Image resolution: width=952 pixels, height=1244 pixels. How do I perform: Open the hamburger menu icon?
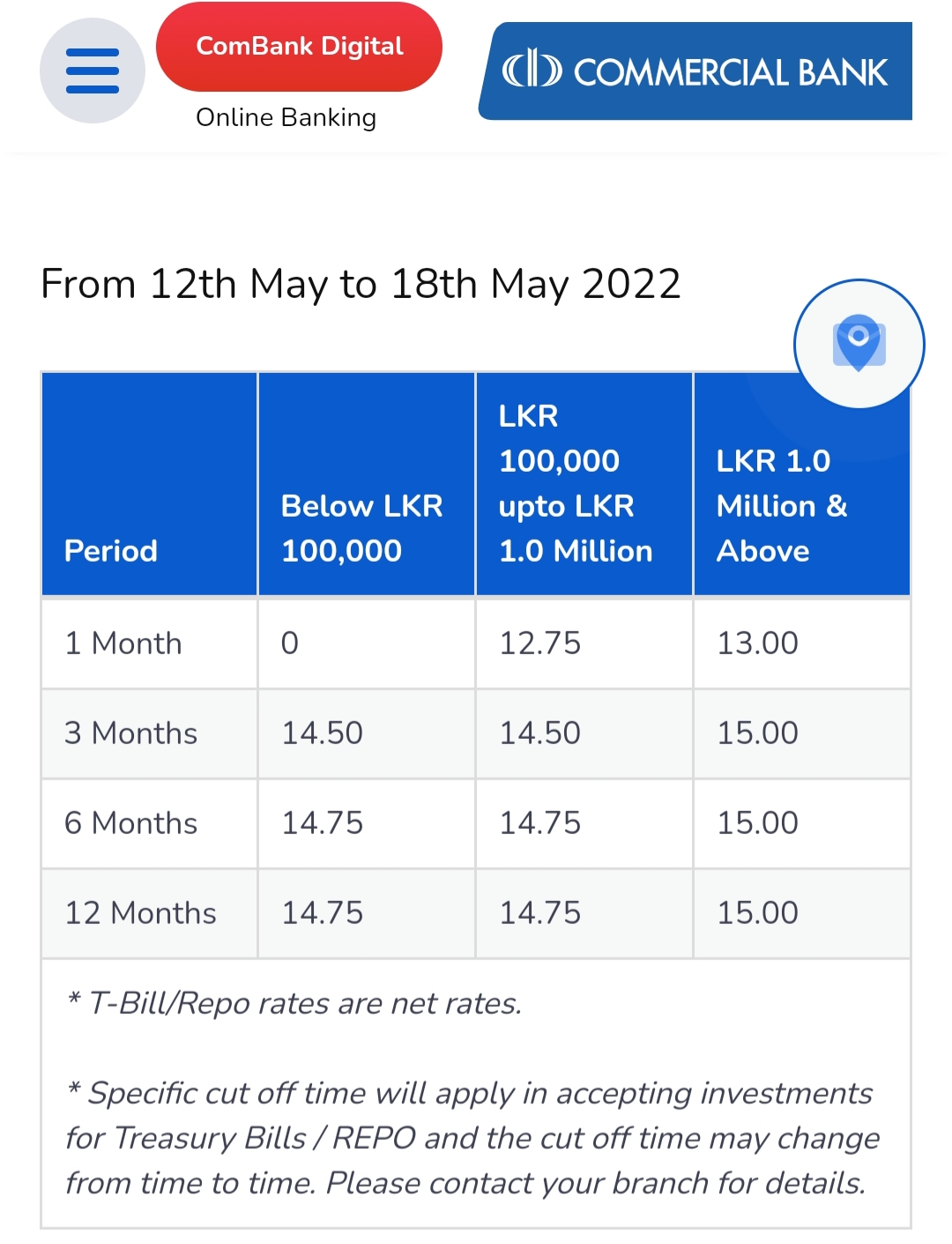(x=93, y=71)
